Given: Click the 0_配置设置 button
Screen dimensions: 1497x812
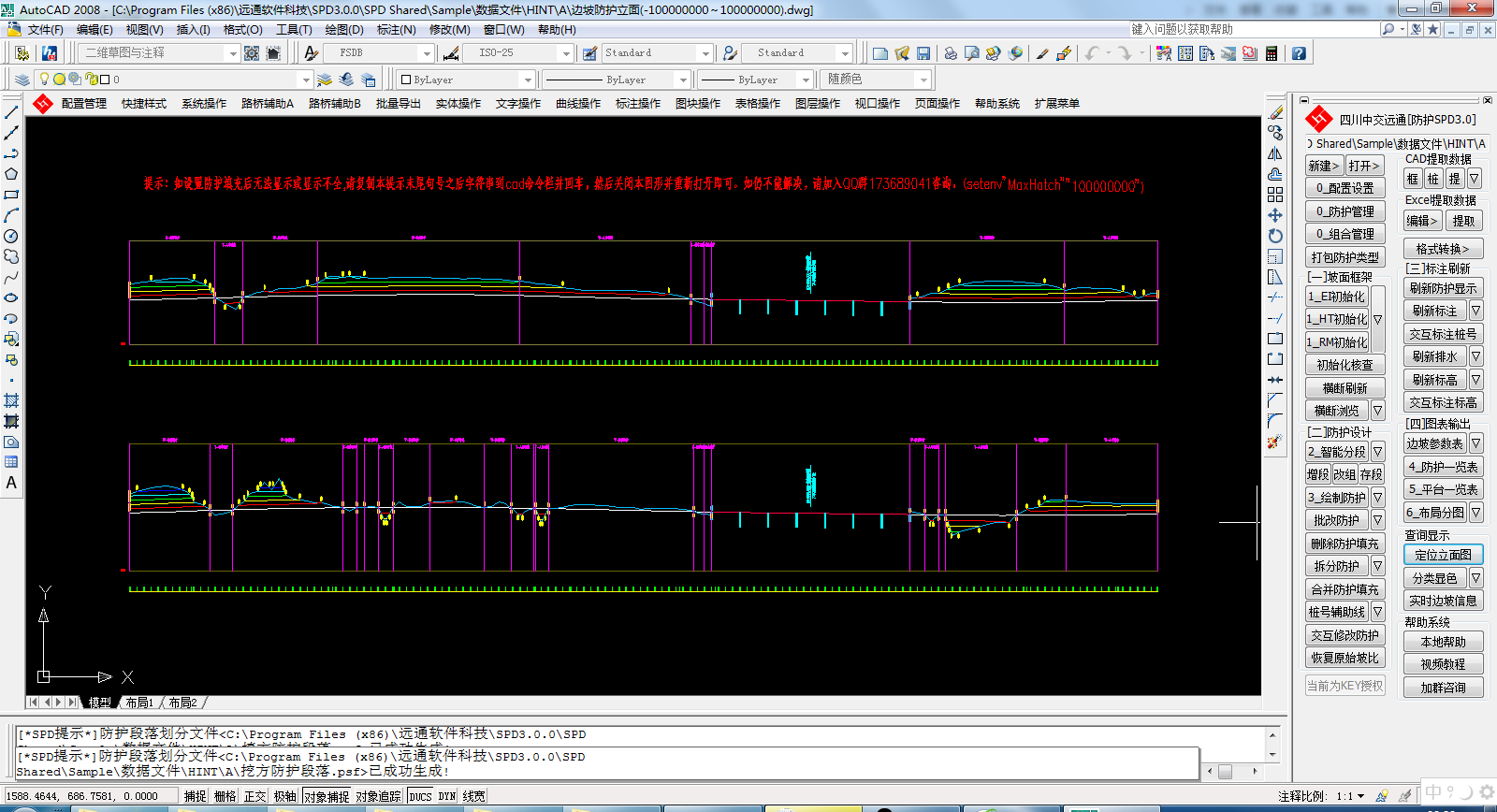Looking at the screenshot, I should [x=1344, y=188].
